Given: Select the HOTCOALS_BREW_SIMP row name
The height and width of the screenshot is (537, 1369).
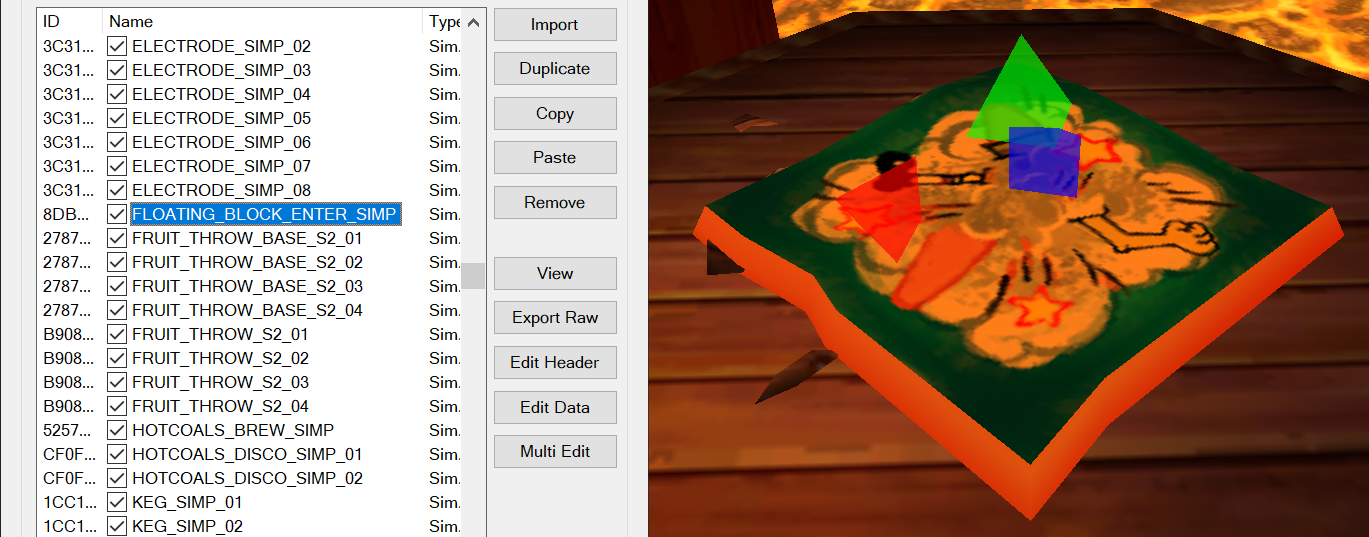Looking at the screenshot, I should pyautogui.click(x=233, y=430).
